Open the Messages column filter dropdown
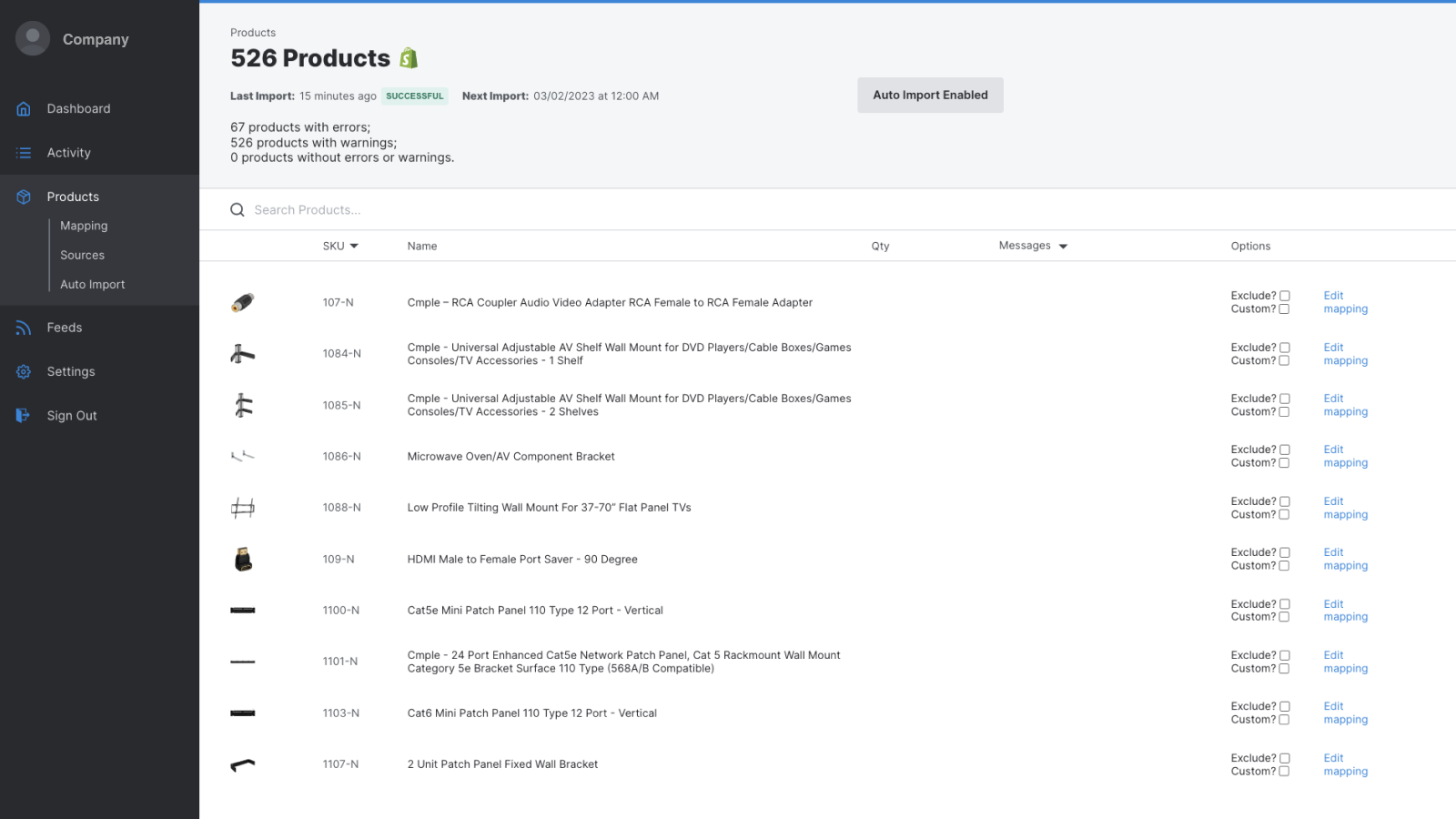The width and height of the screenshot is (1456, 819). click(1063, 247)
